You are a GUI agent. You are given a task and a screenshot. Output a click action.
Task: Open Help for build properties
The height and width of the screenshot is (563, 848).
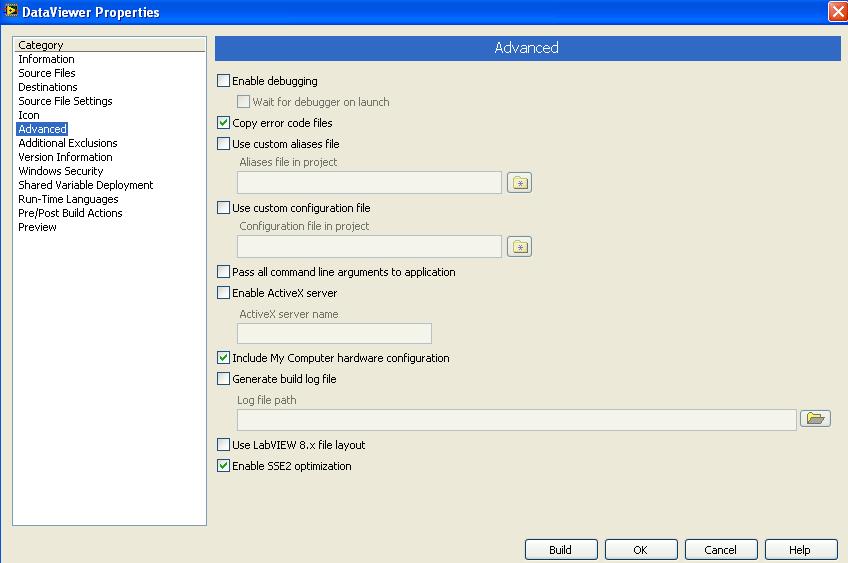click(800, 549)
